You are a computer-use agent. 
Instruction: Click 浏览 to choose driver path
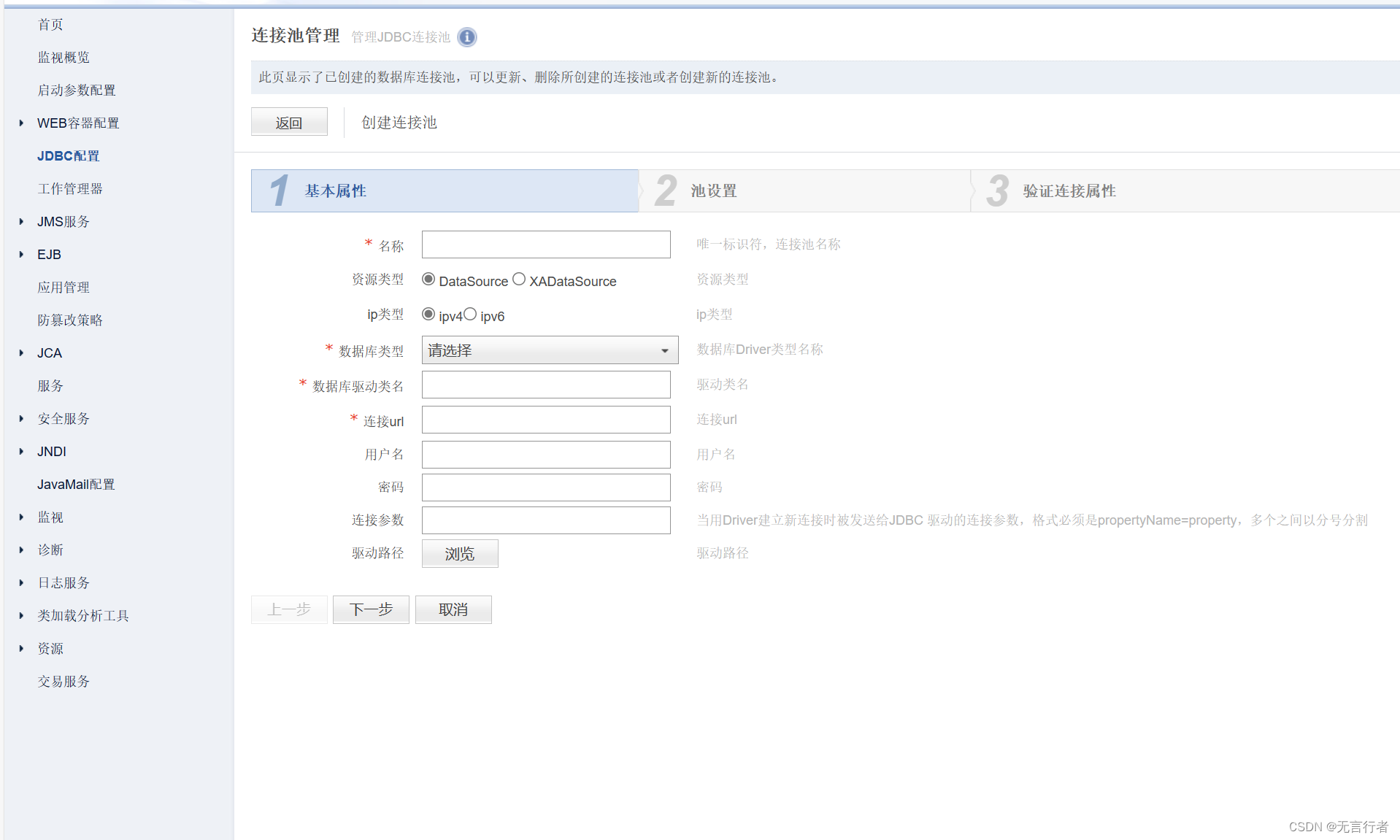click(x=460, y=554)
